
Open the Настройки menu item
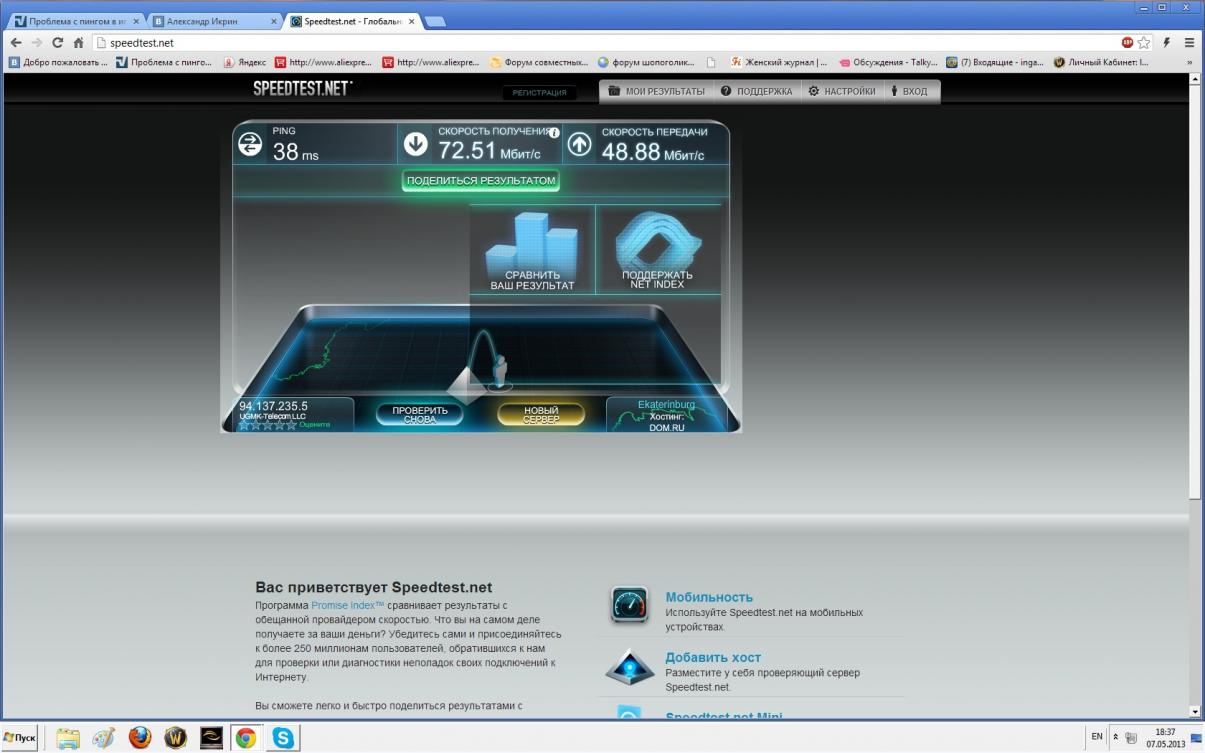(x=841, y=92)
